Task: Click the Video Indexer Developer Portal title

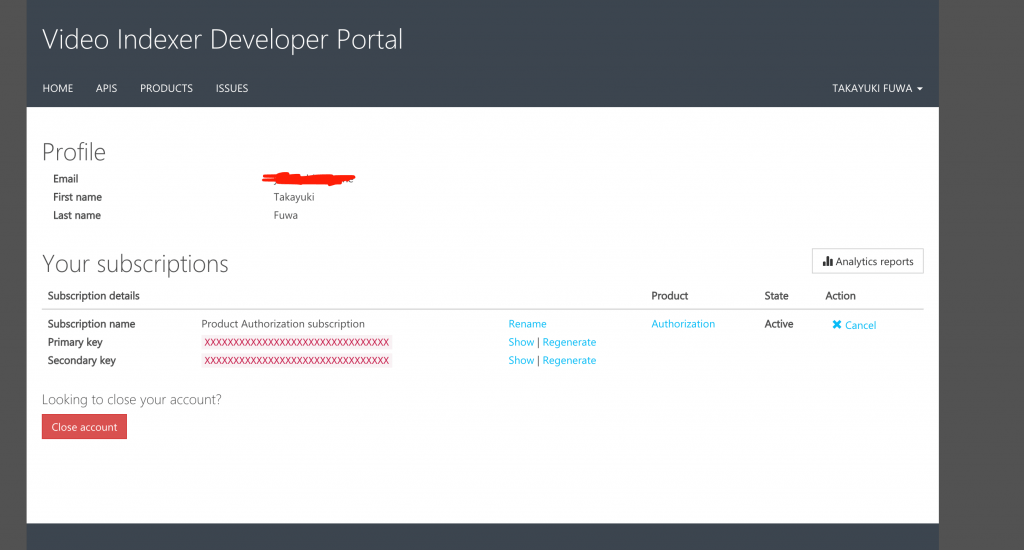Action: (223, 40)
